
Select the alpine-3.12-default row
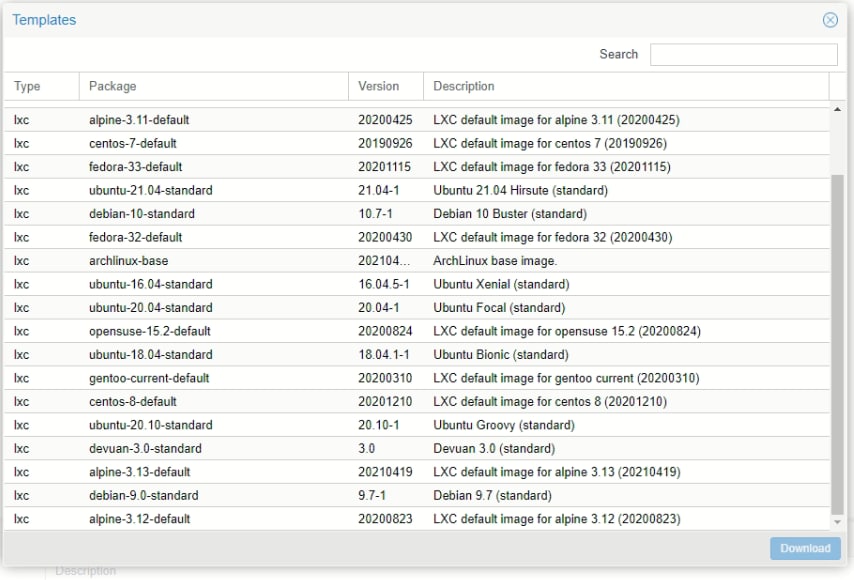[x=139, y=519]
